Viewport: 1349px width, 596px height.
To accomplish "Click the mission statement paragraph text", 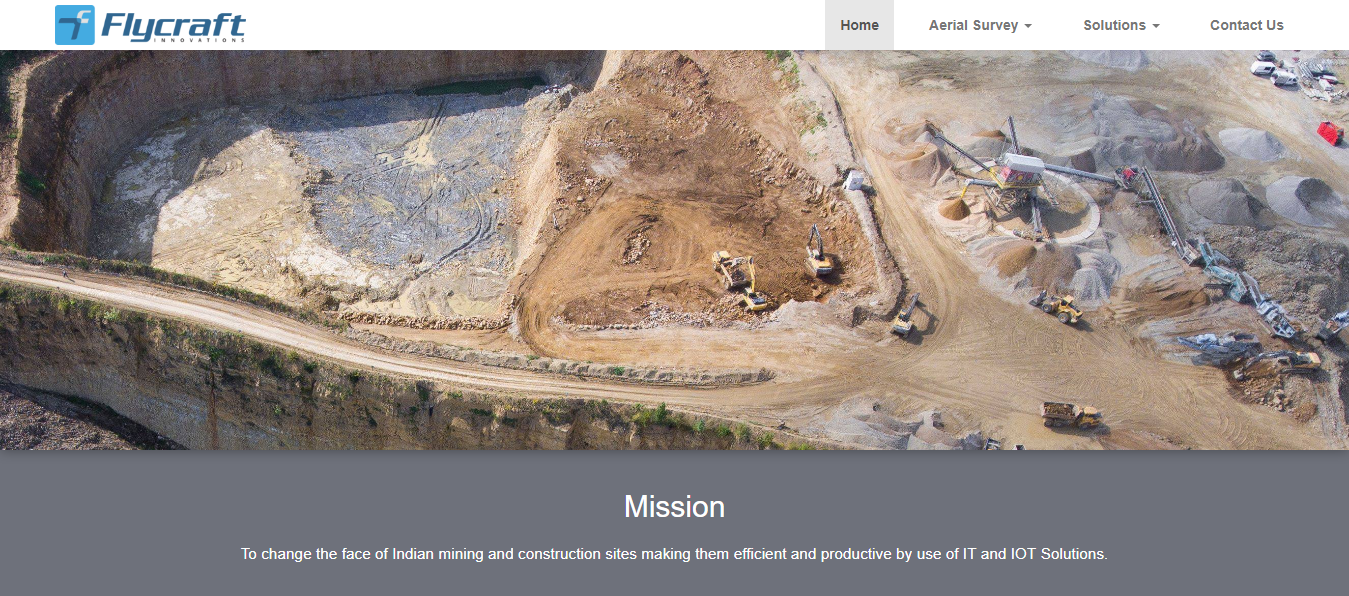I will tap(674, 553).
